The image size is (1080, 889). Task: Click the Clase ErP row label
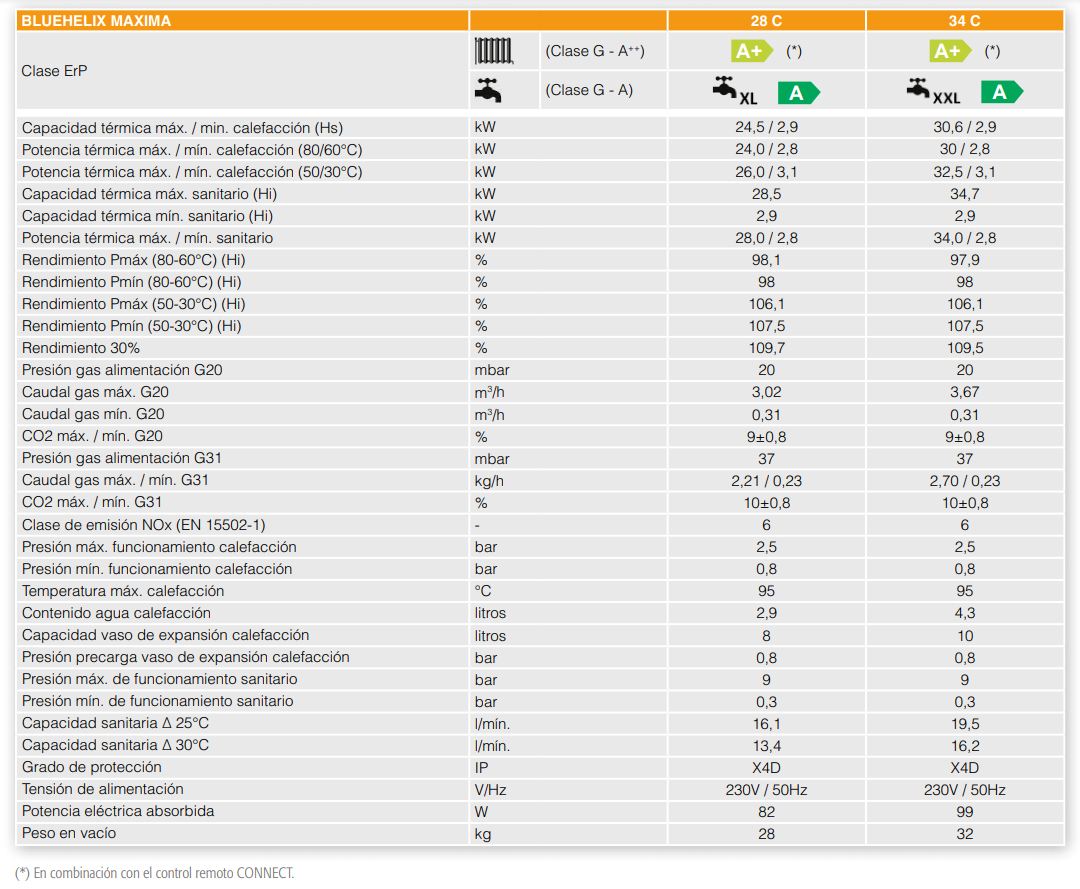point(54,71)
